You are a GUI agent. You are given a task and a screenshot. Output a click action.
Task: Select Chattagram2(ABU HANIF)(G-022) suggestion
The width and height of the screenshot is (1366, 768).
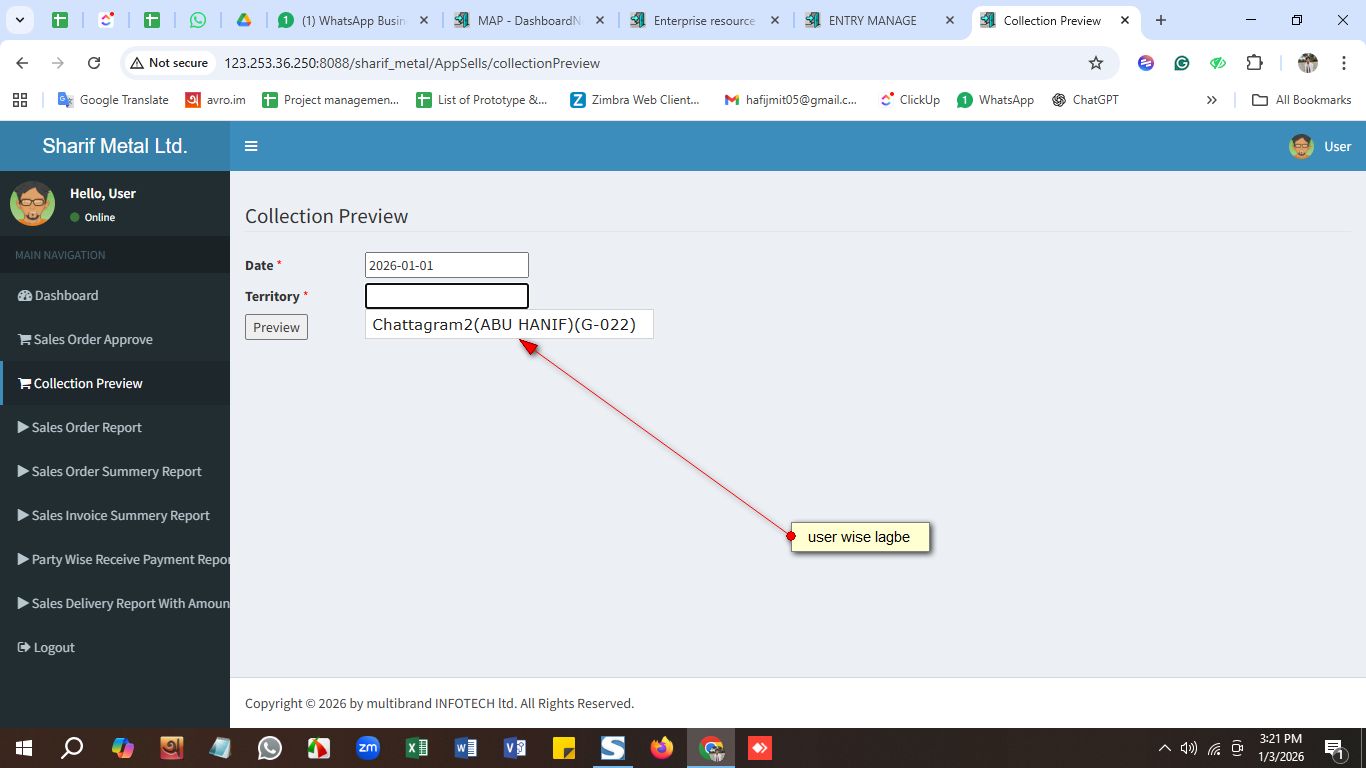point(509,324)
